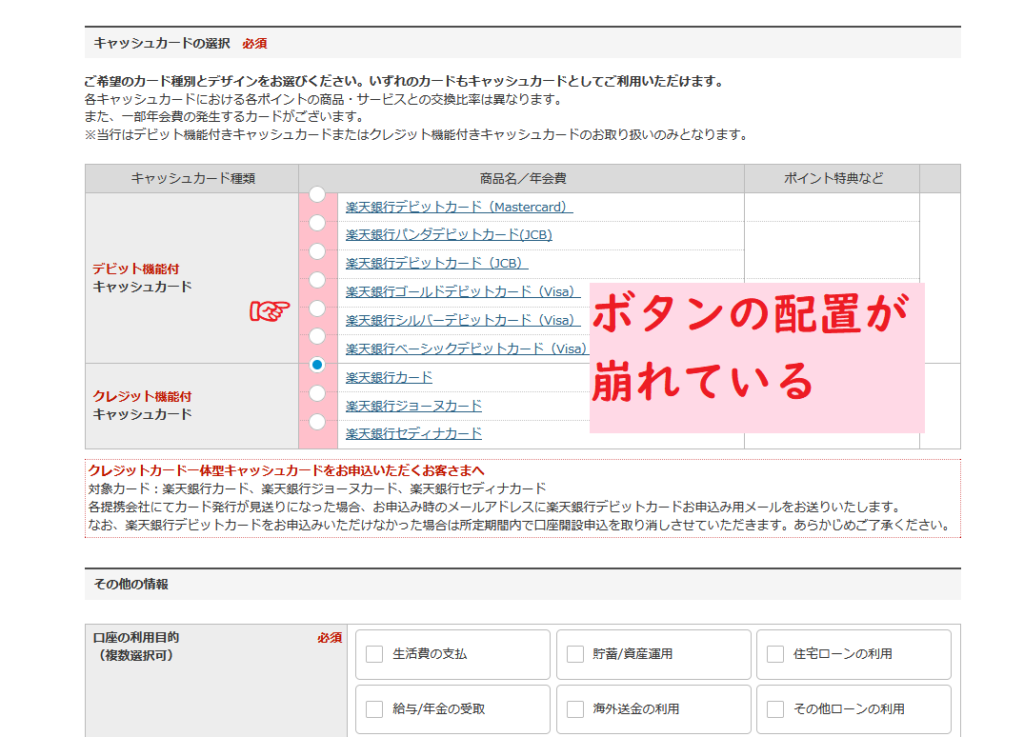The width and height of the screenshot is (1024, 737).
Task: Click the red クレジットカード一体型キャッシュカード notice heading
Action: 286,470
